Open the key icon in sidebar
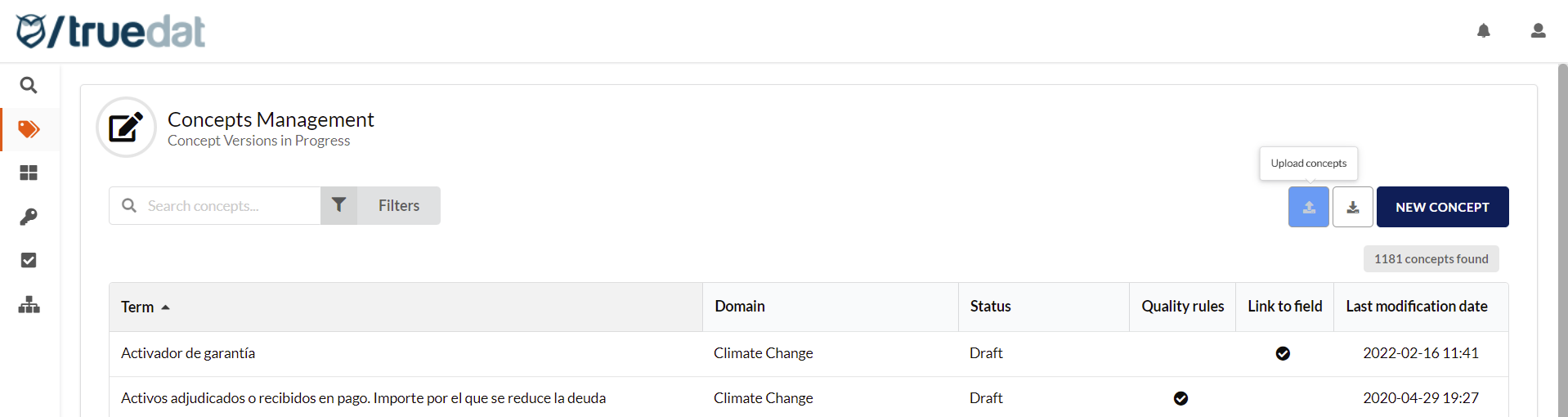1568x417 pixels. click(29, 217)
